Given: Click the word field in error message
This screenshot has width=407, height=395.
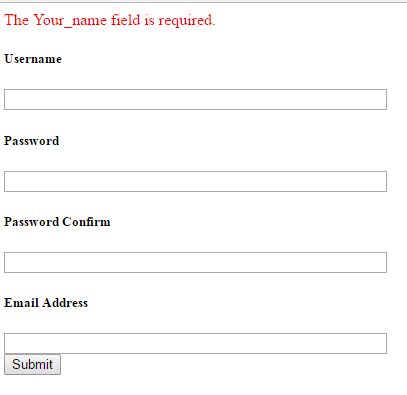Looking at the screenshot, I should coord(126,20).
